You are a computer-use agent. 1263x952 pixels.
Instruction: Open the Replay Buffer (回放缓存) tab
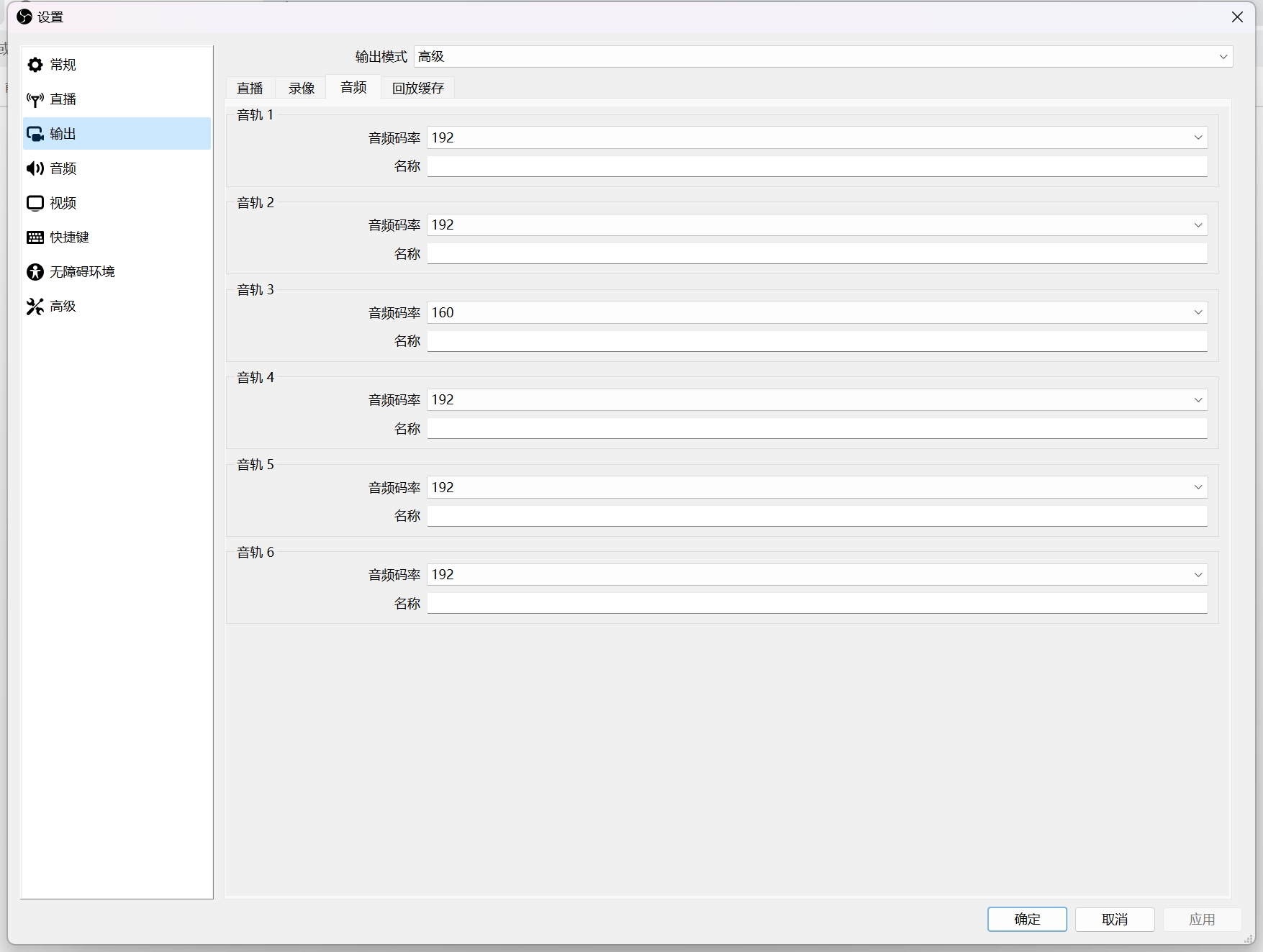[x=417, y=88]
